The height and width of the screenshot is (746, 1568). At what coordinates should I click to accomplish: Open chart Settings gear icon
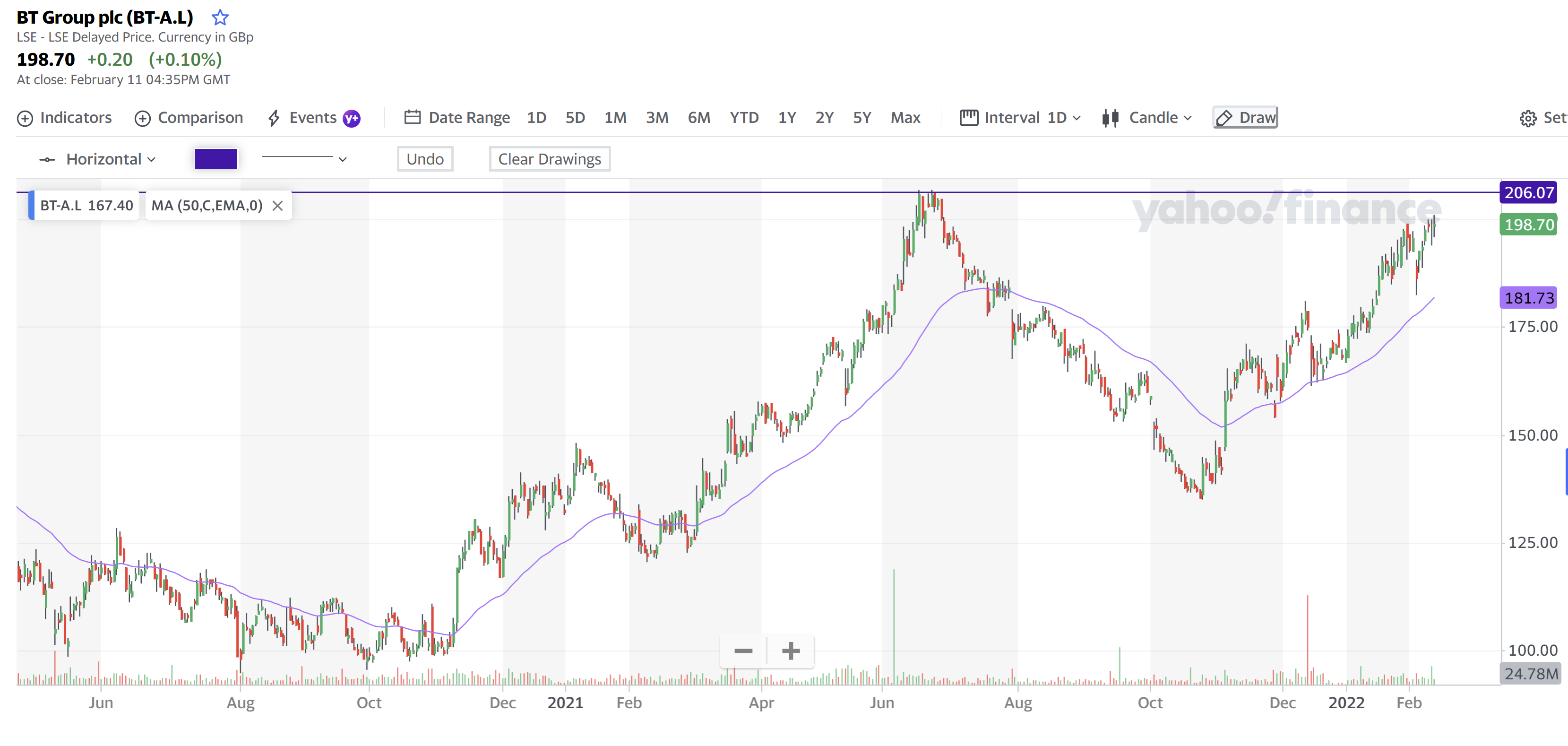tap(1528, 118)
